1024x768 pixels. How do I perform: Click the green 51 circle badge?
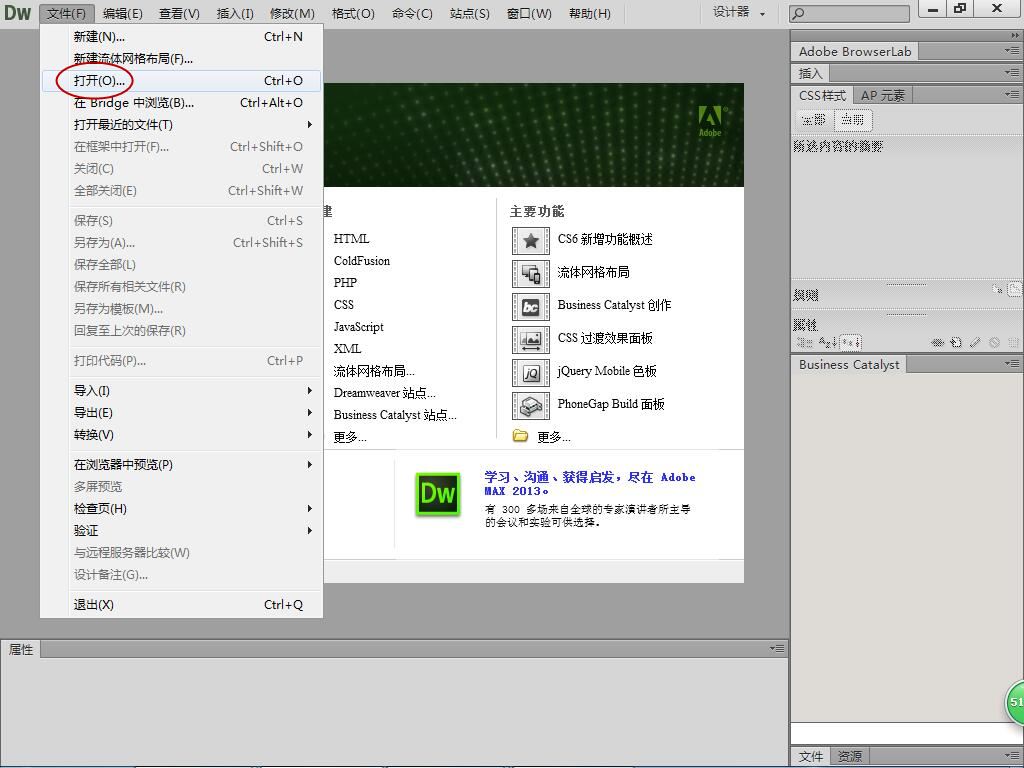coord(1015,702)
